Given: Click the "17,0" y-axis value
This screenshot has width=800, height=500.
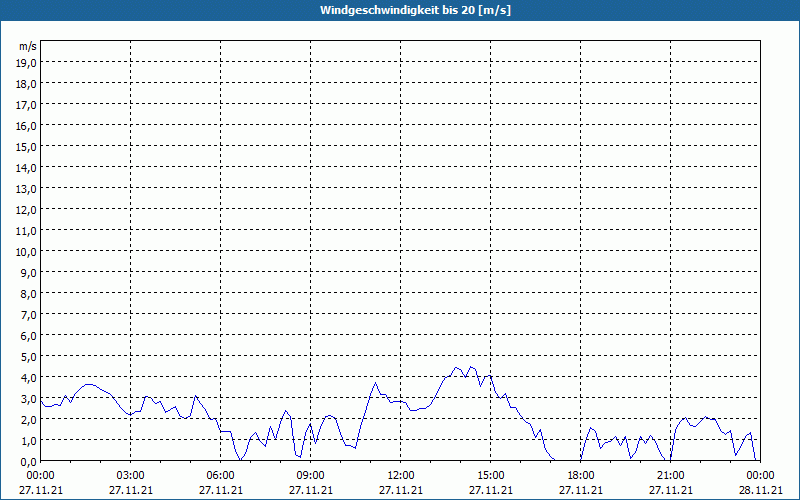Looking at the screenshot, I should pyautogui.click(x=27, y=105).
